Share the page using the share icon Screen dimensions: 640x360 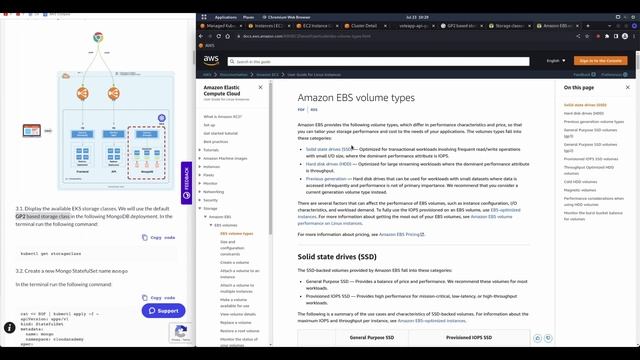[x=578, y=36]
